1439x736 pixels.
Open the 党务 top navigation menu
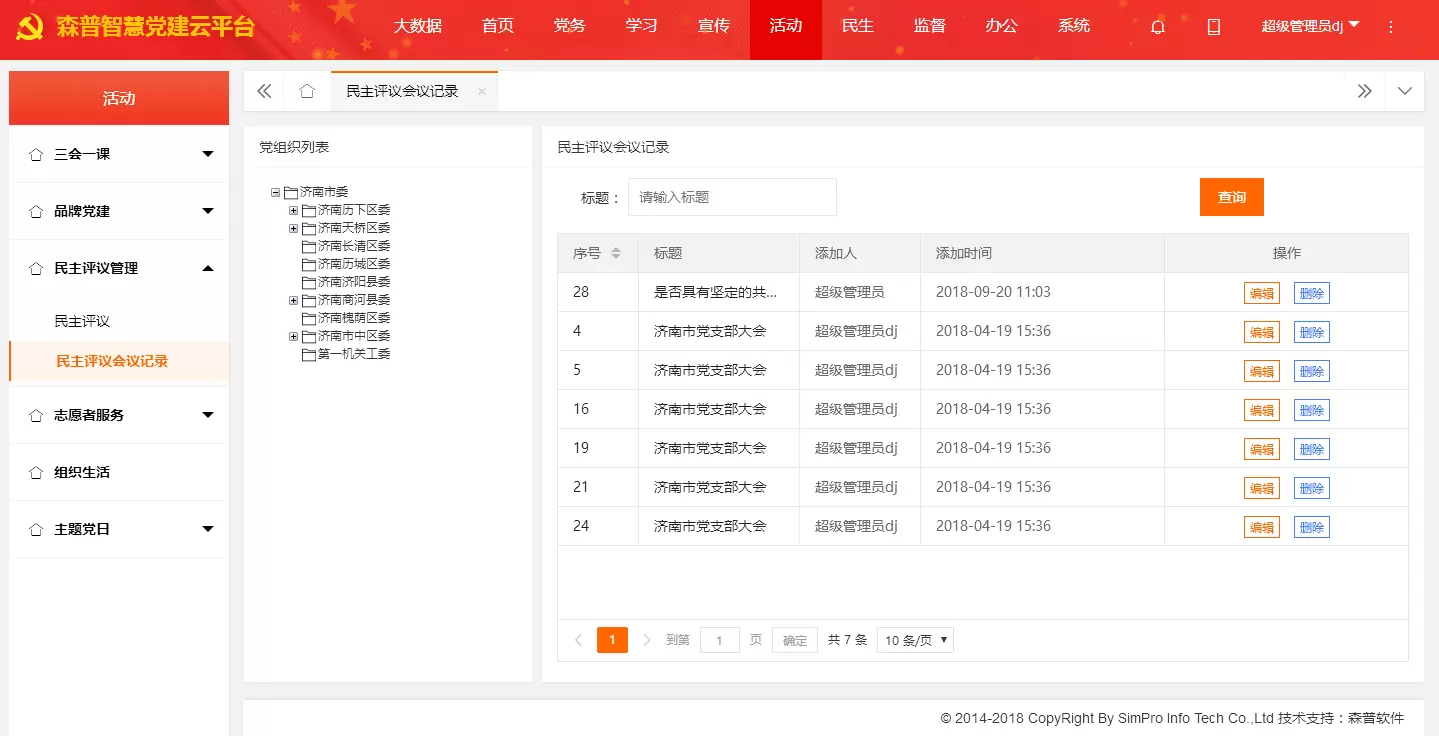point(569,27)
